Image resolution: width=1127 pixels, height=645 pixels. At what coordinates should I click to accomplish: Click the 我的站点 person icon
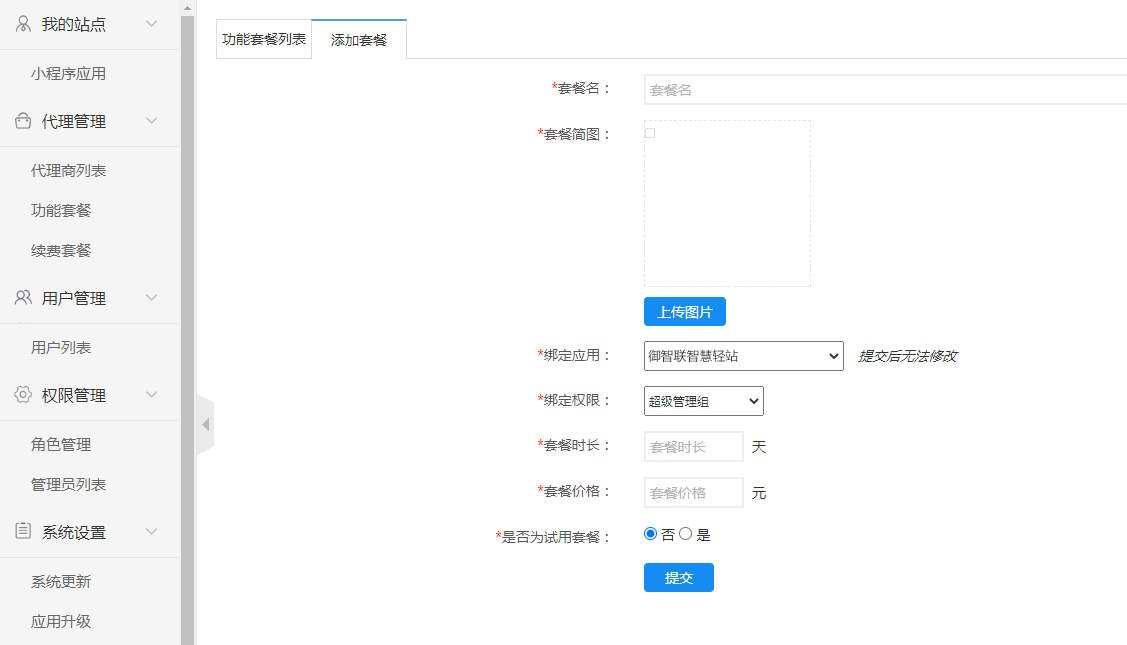tap(23, 24)
